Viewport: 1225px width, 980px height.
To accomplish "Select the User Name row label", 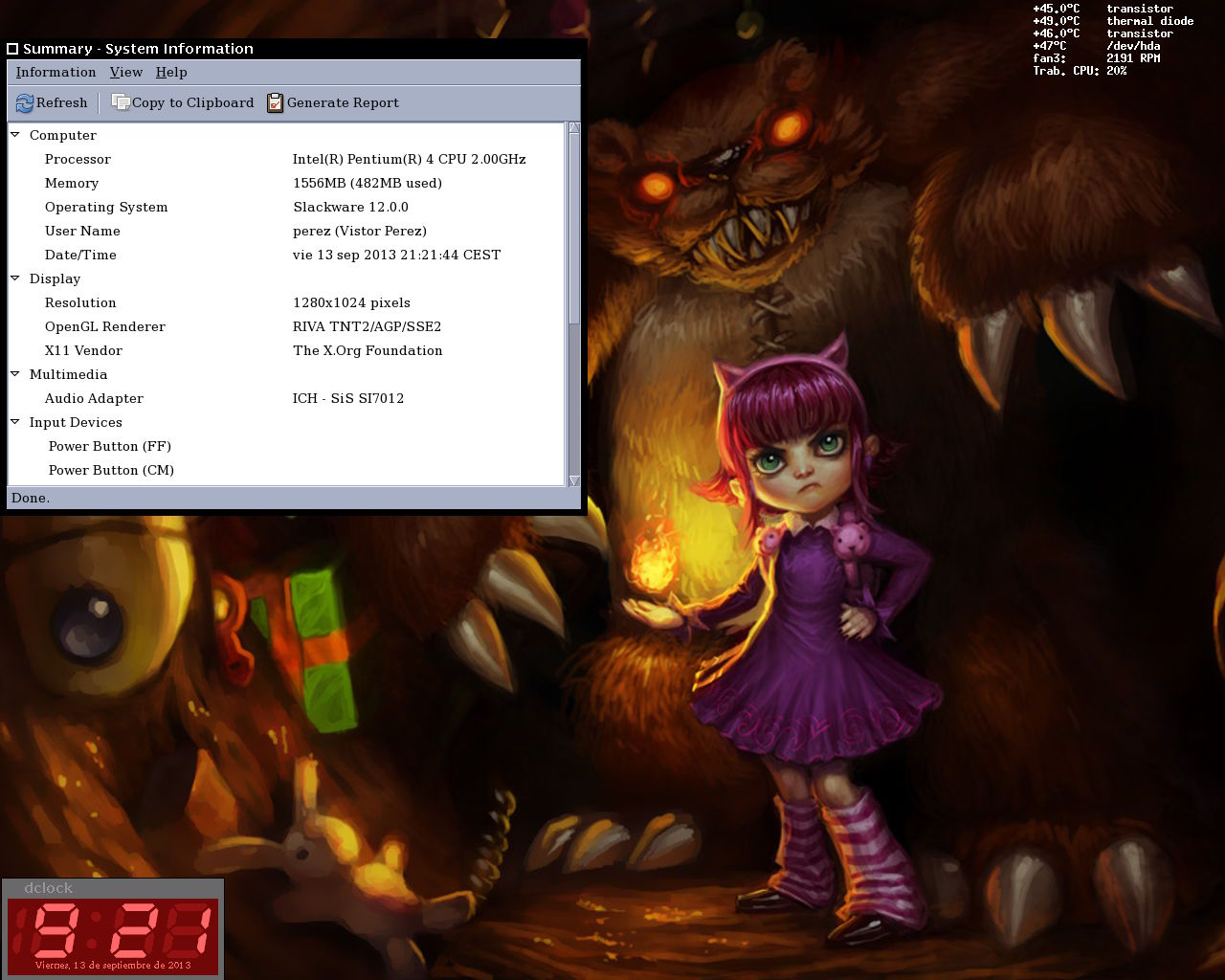I will (x=82, y=231).
